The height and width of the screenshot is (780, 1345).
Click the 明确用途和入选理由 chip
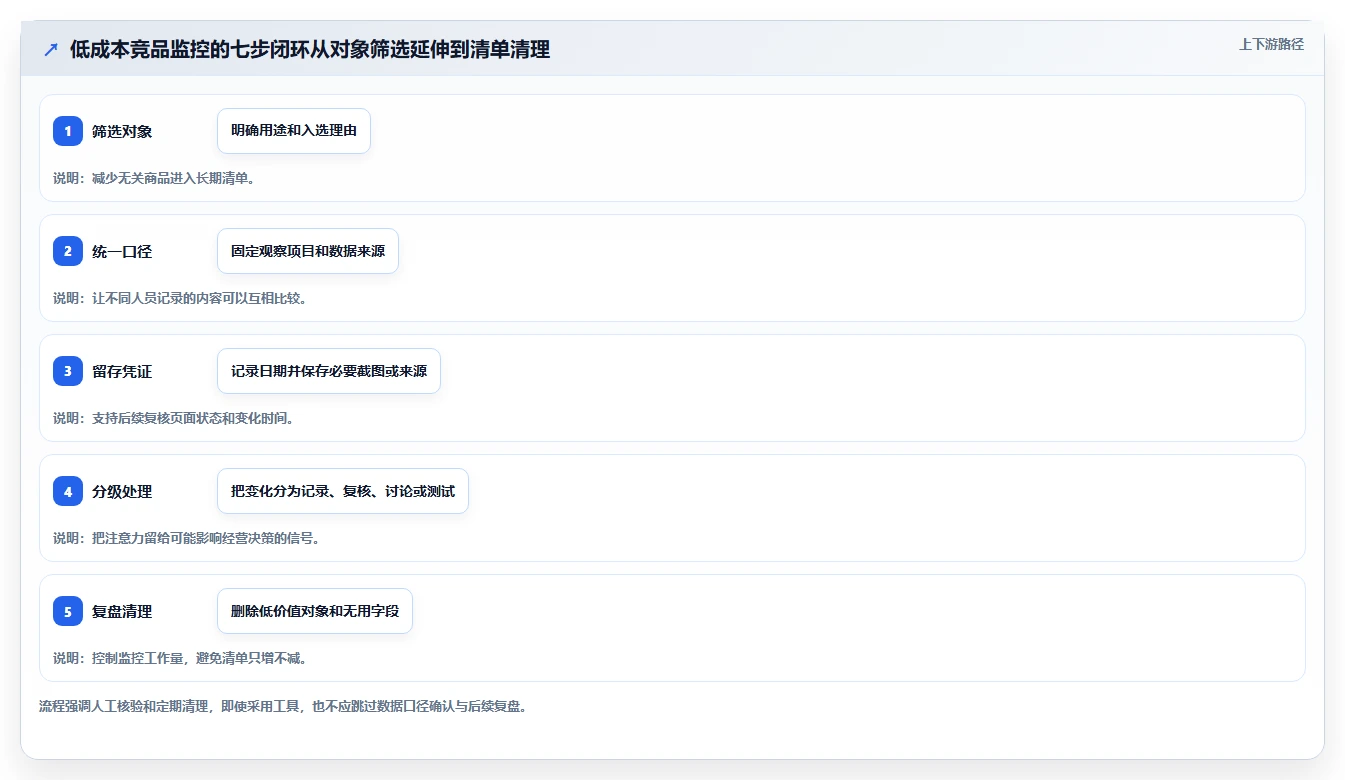coord(294,131)
